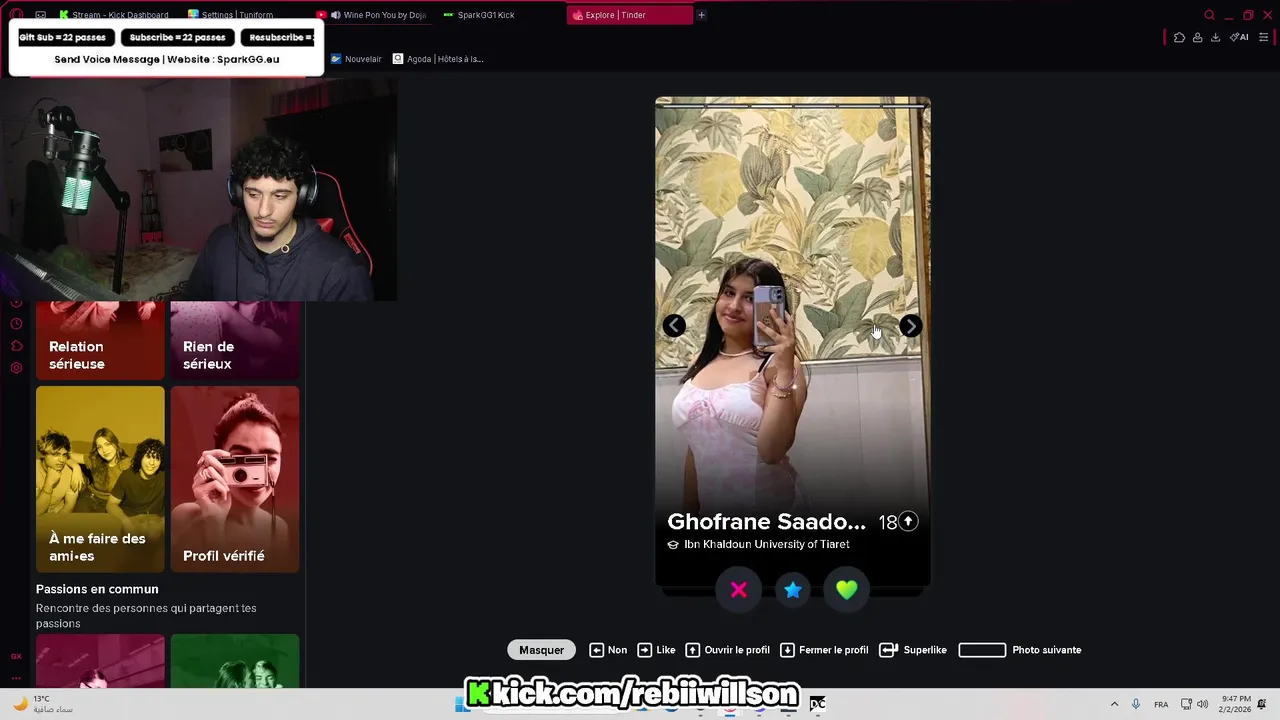Select the Explore | Tinder tab
The image size is (1280, 720).
coord(629,15)
